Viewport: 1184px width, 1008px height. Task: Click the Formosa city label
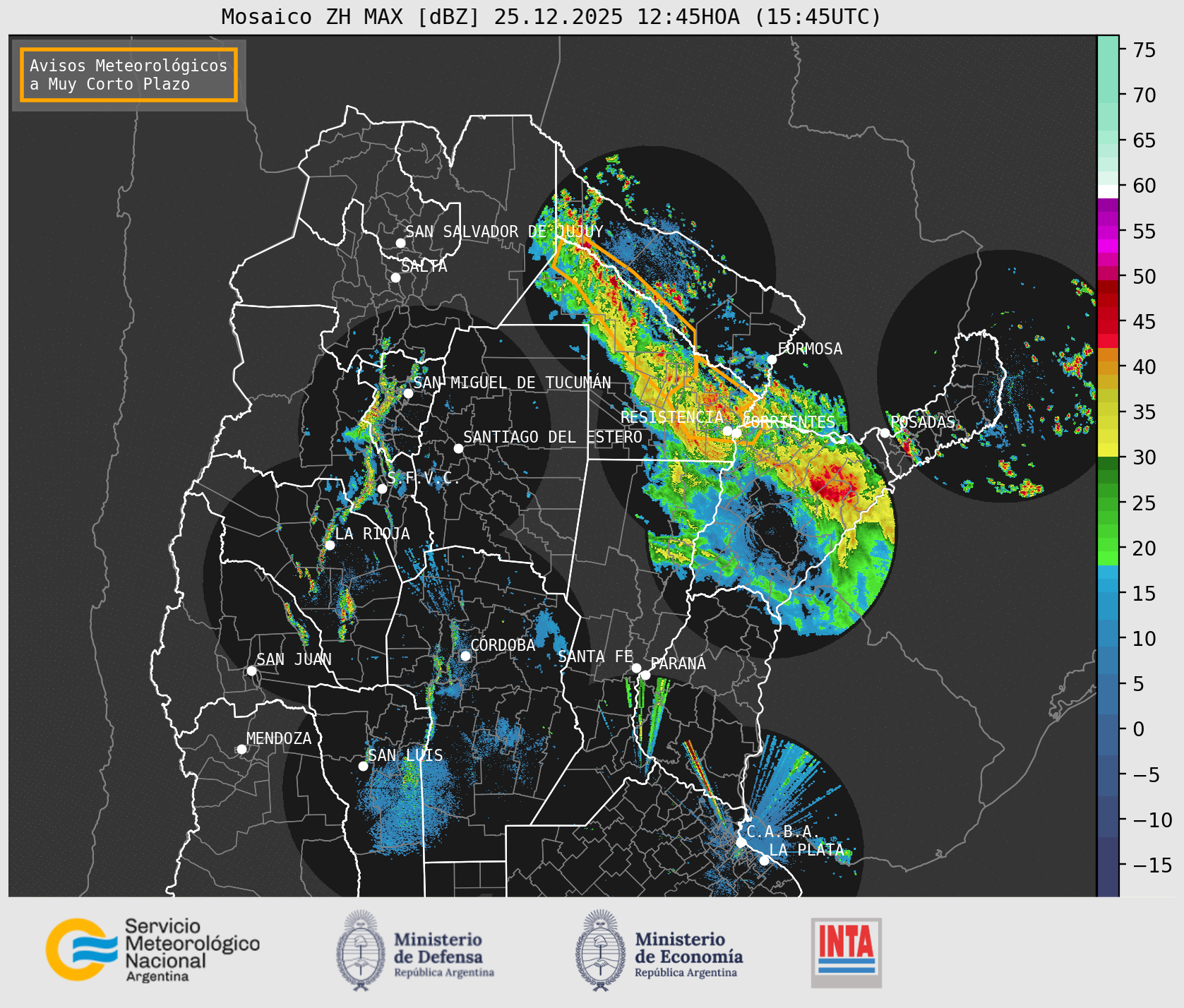pos(810,349)
